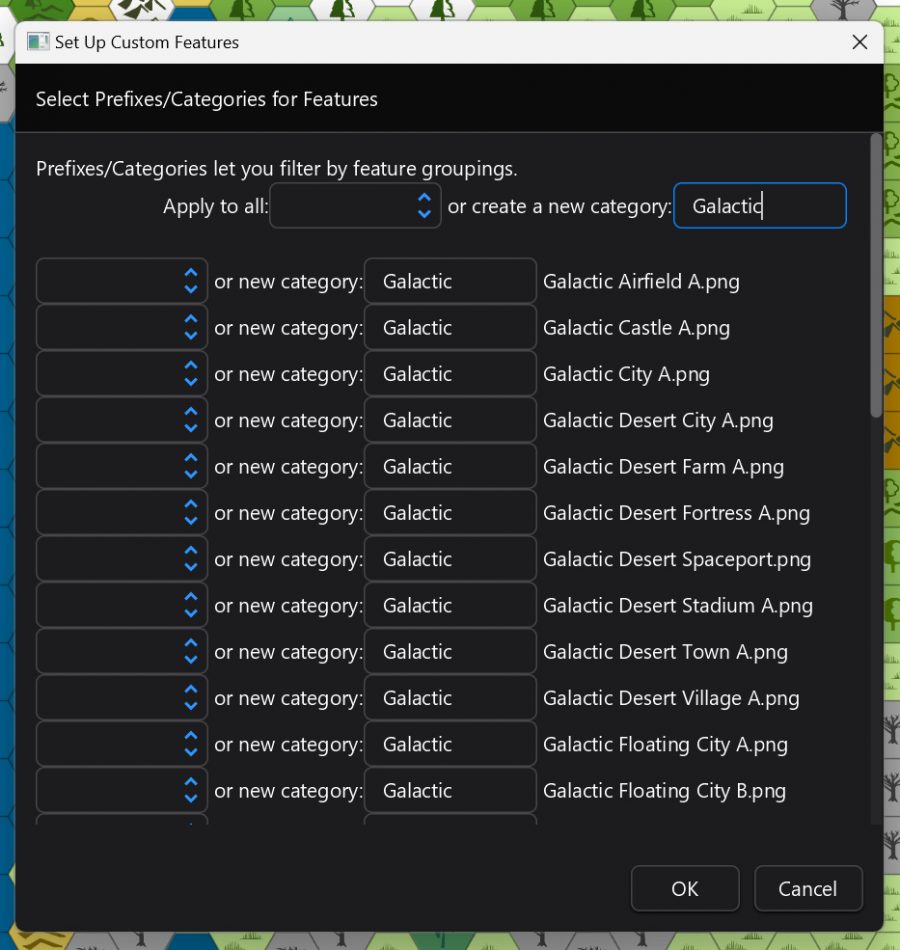The width and height of the screenshot is (900, 950).
Task: Open category dropdown for Galactic Desert Farm A.png
Action: (x=120, y=466)
